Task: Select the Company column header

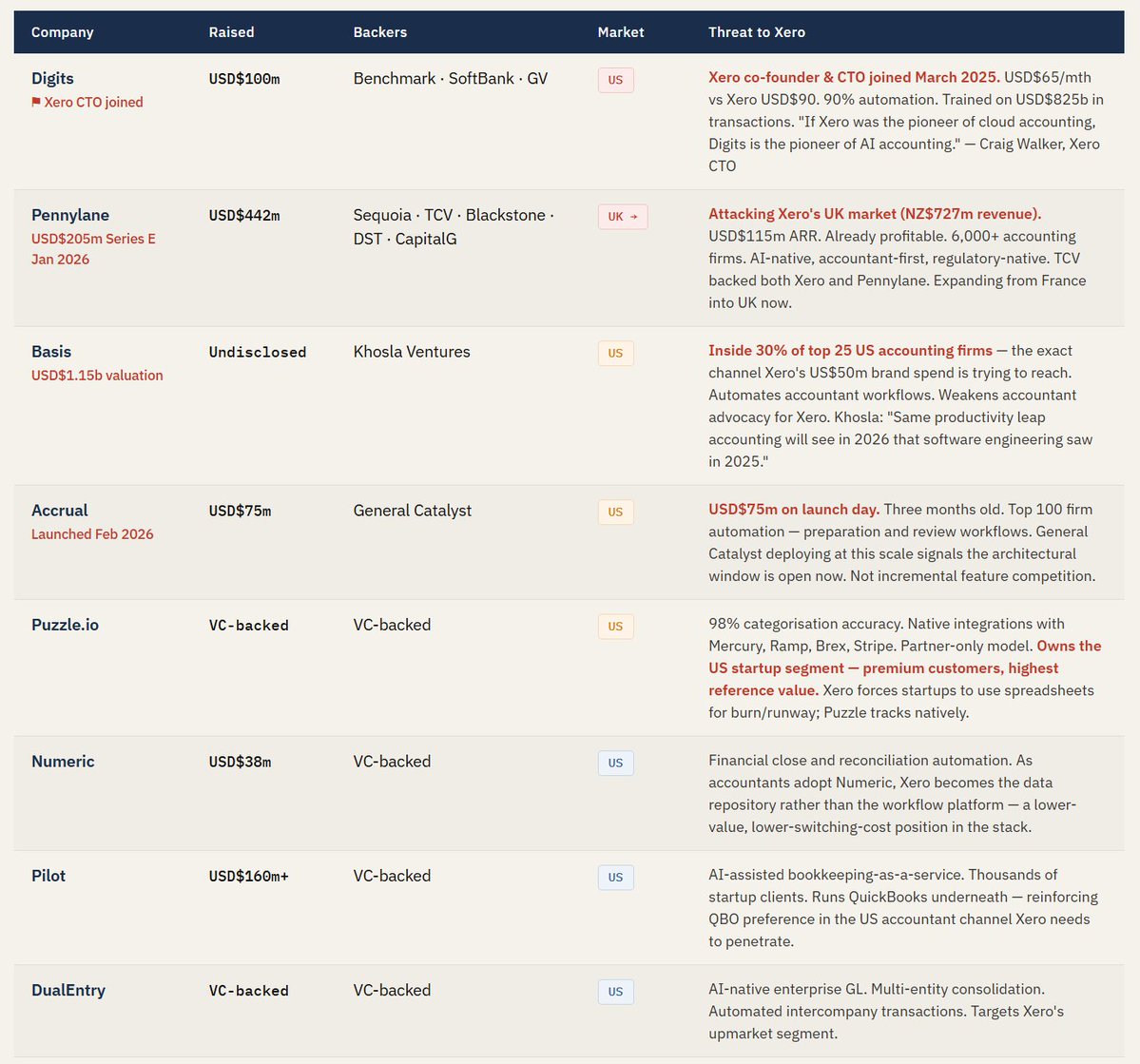Action: coord(63,32)
